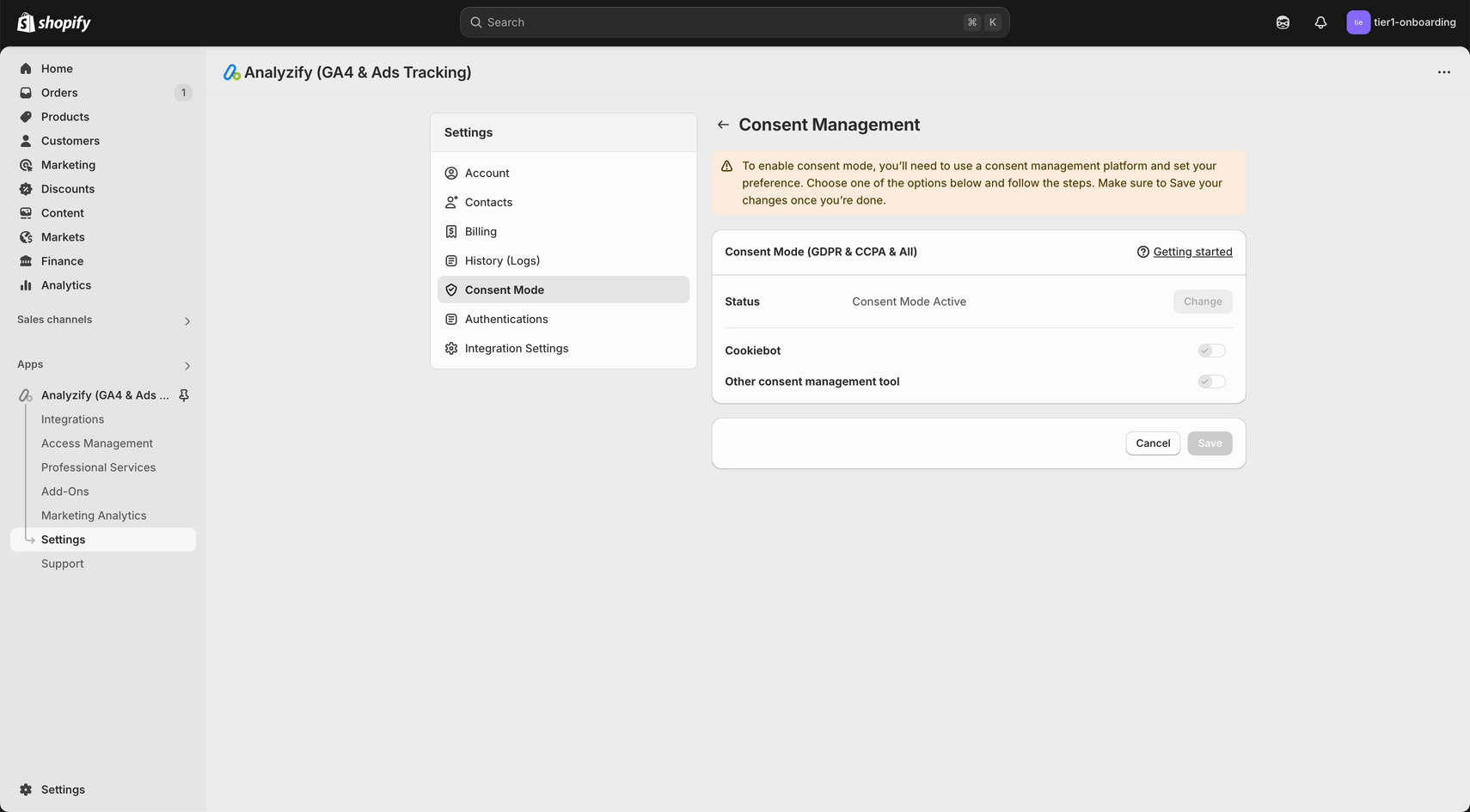
Task: Click the Analyzify app icon in sidebar
Action: point(26,395)
